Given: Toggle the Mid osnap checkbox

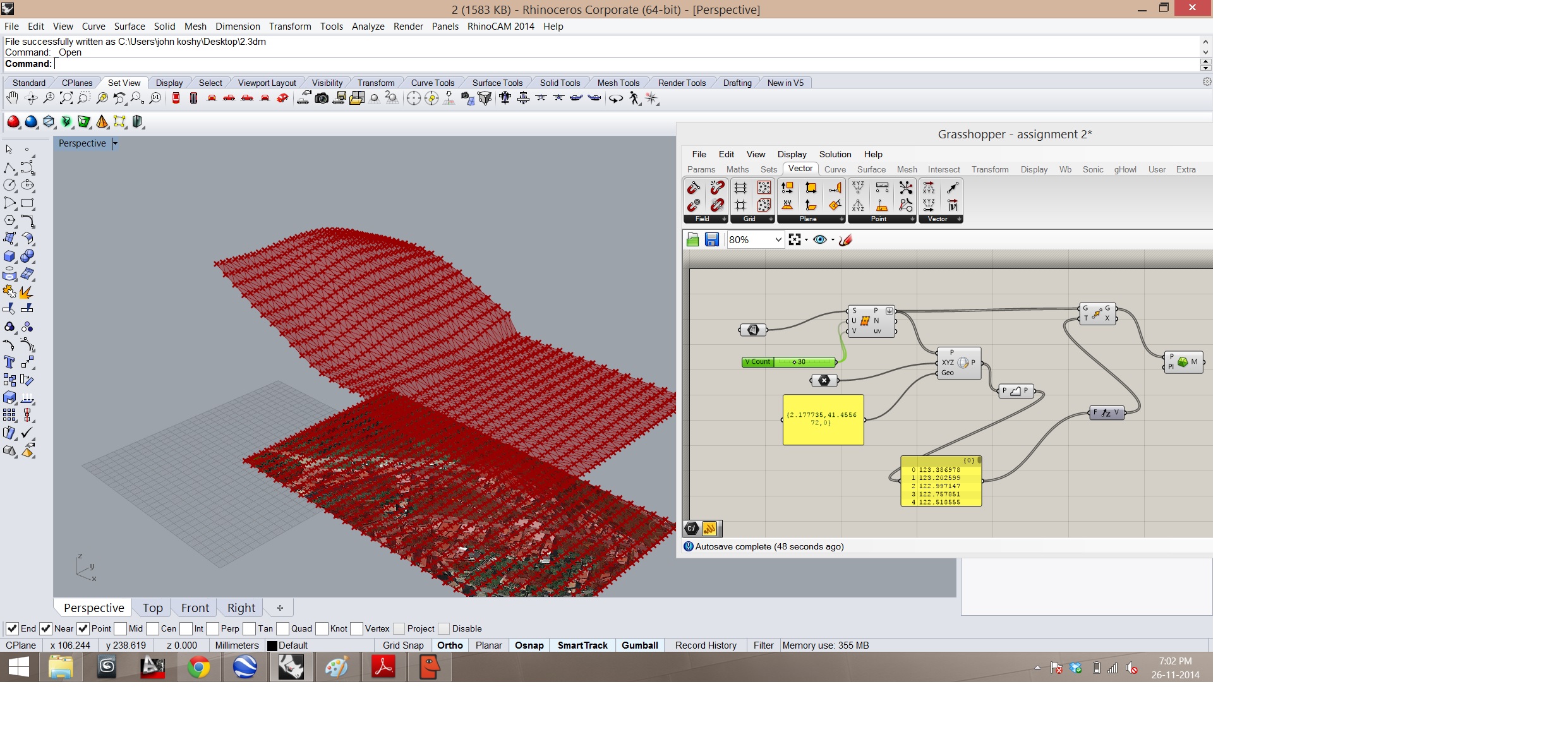Looking at the screenshot, I should (120, 628).
